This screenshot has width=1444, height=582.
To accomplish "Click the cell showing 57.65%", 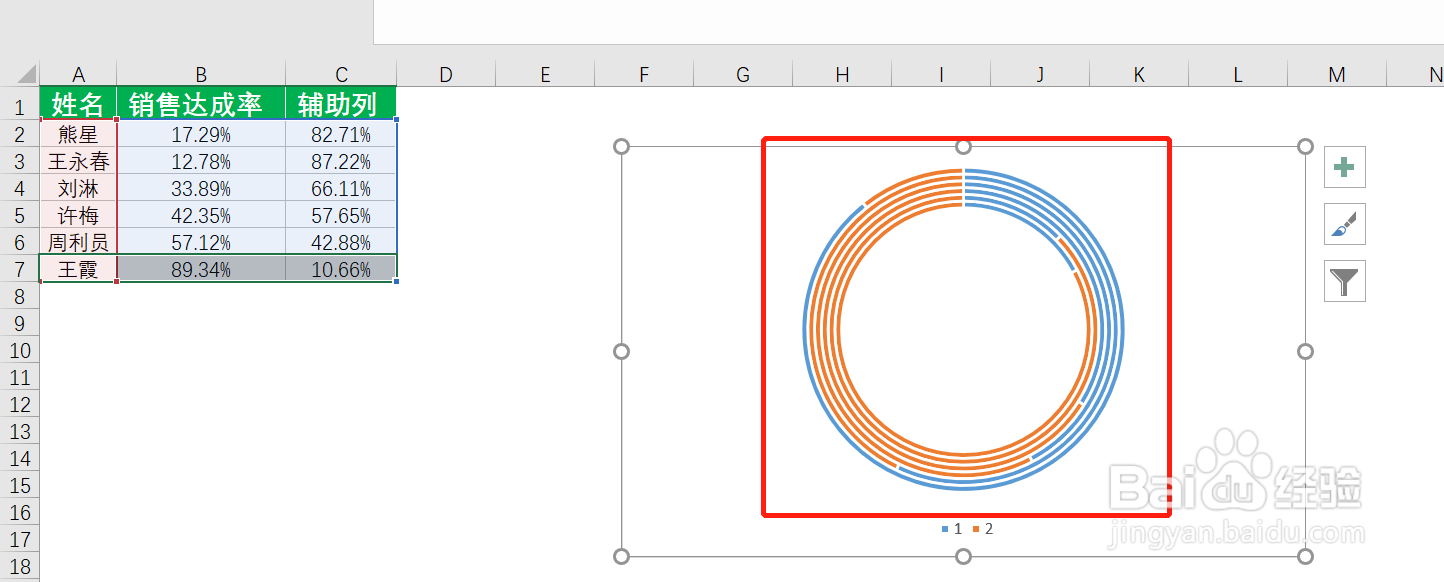I will coord(341,215).
